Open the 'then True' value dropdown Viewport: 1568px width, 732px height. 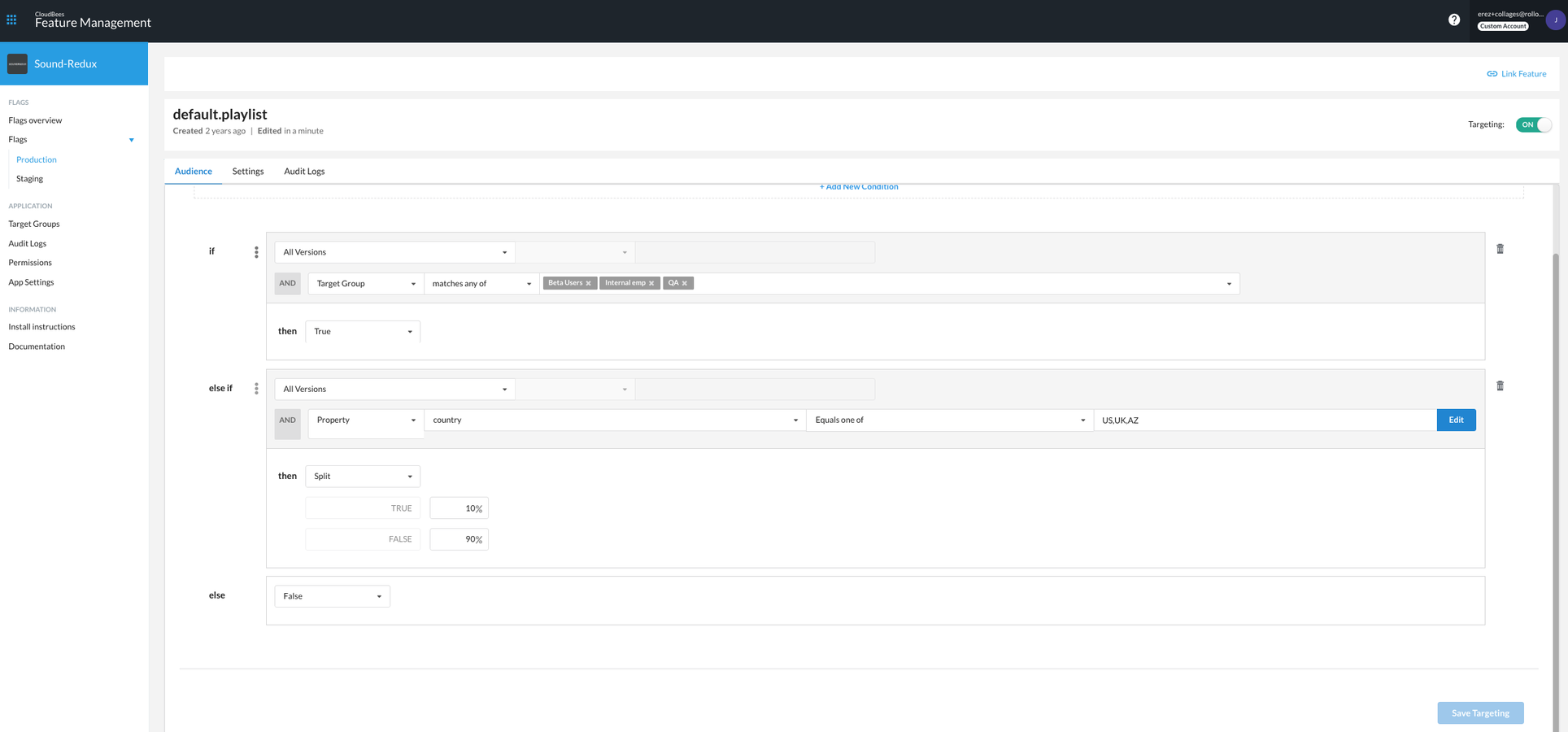(x=363, y=332)
